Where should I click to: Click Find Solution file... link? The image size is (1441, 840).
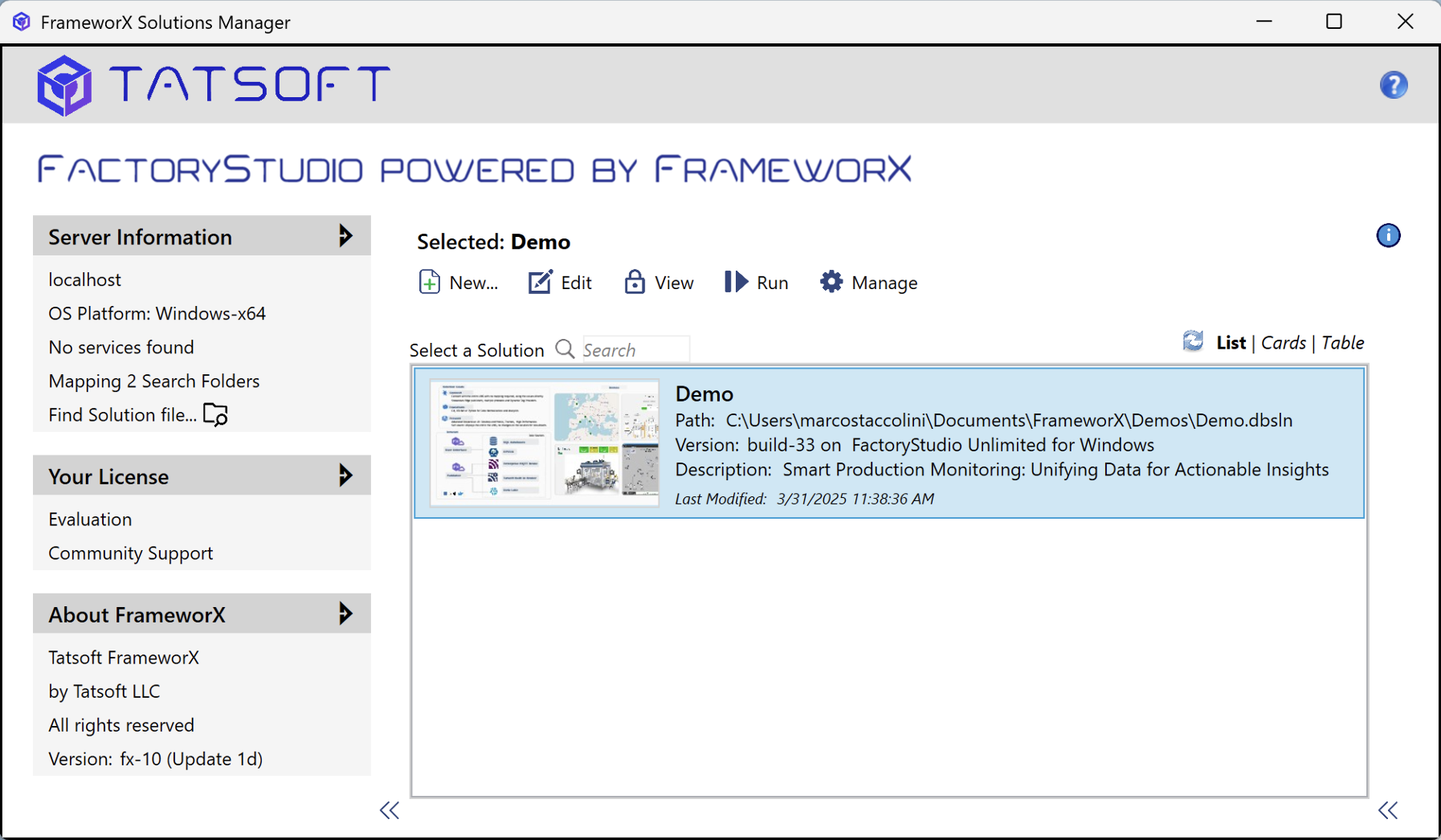pyautogui.click(x=122, y=414)
